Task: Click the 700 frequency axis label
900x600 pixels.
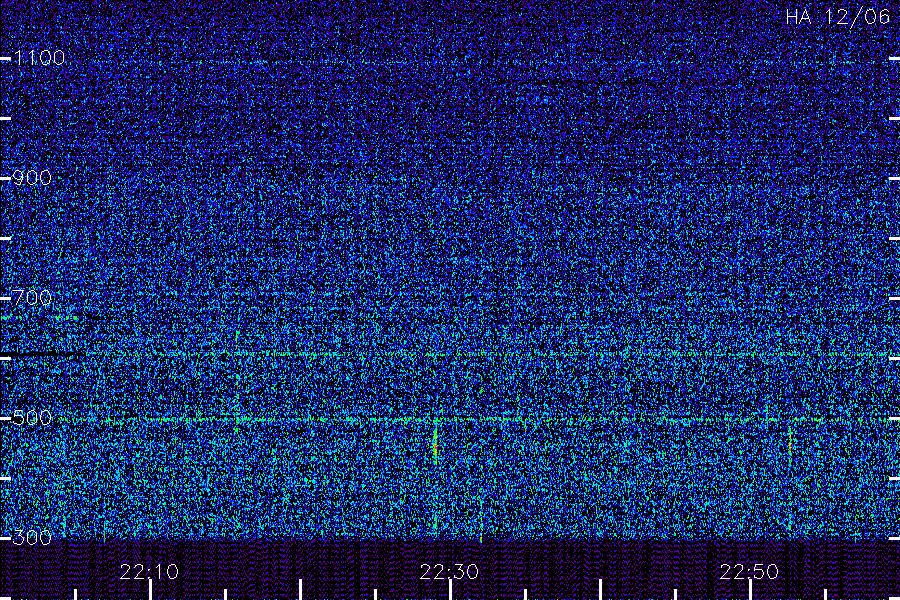Action: 32,297
